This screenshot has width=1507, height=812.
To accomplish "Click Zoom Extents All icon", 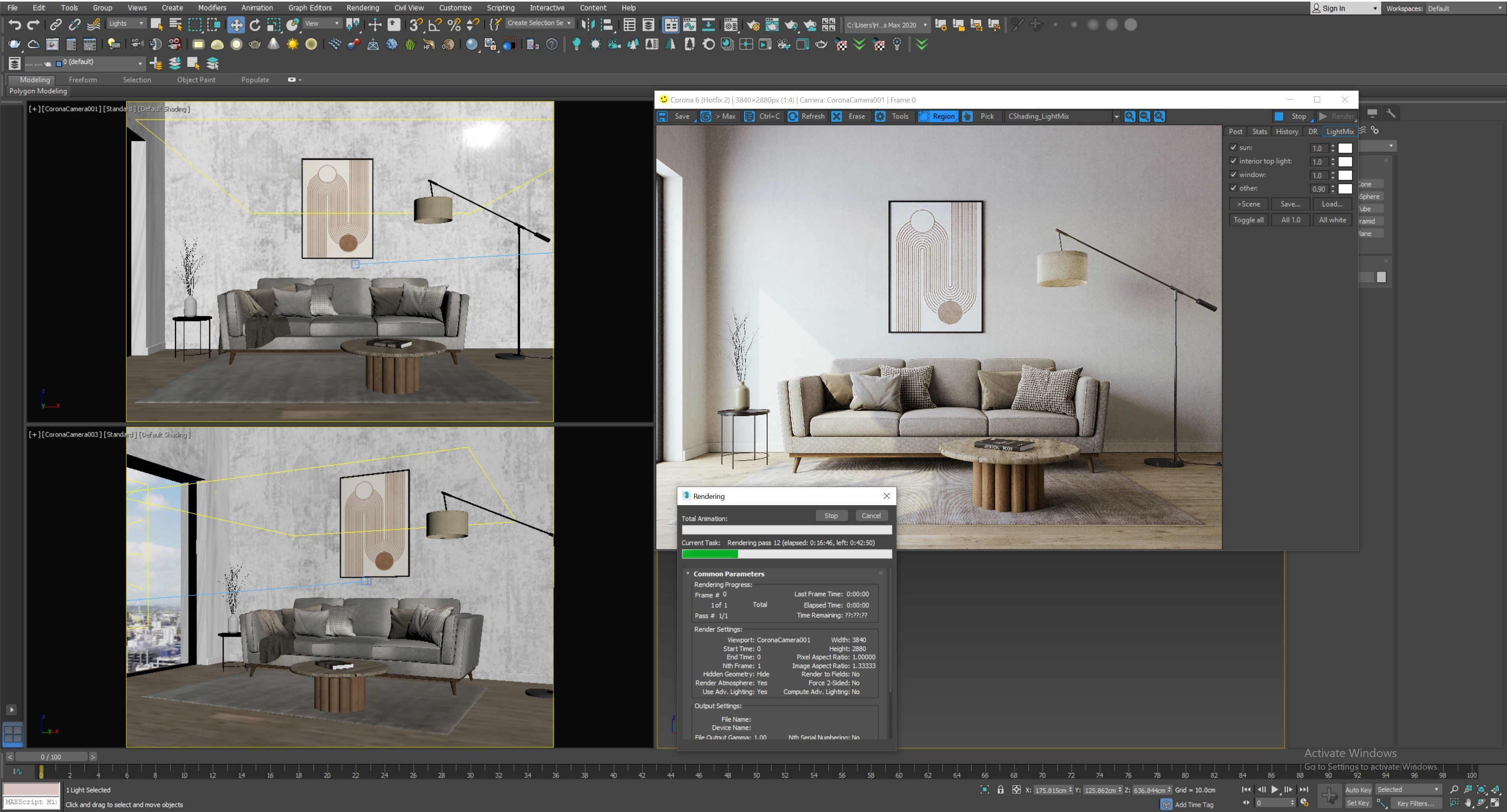I will [1495, 789].
